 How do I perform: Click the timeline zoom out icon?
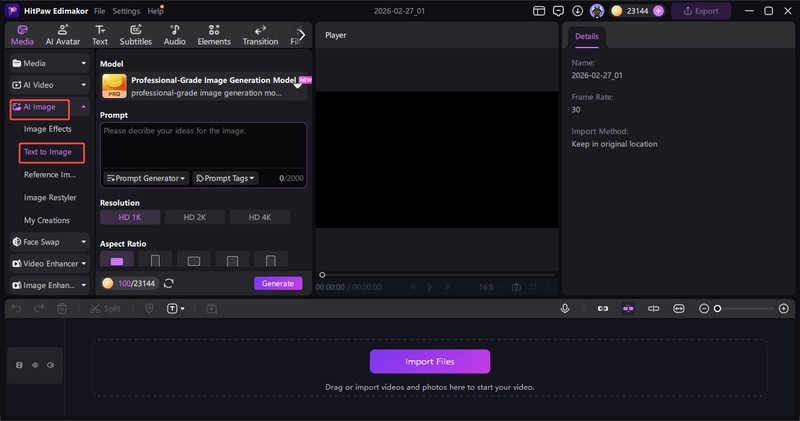pos(704,309)
